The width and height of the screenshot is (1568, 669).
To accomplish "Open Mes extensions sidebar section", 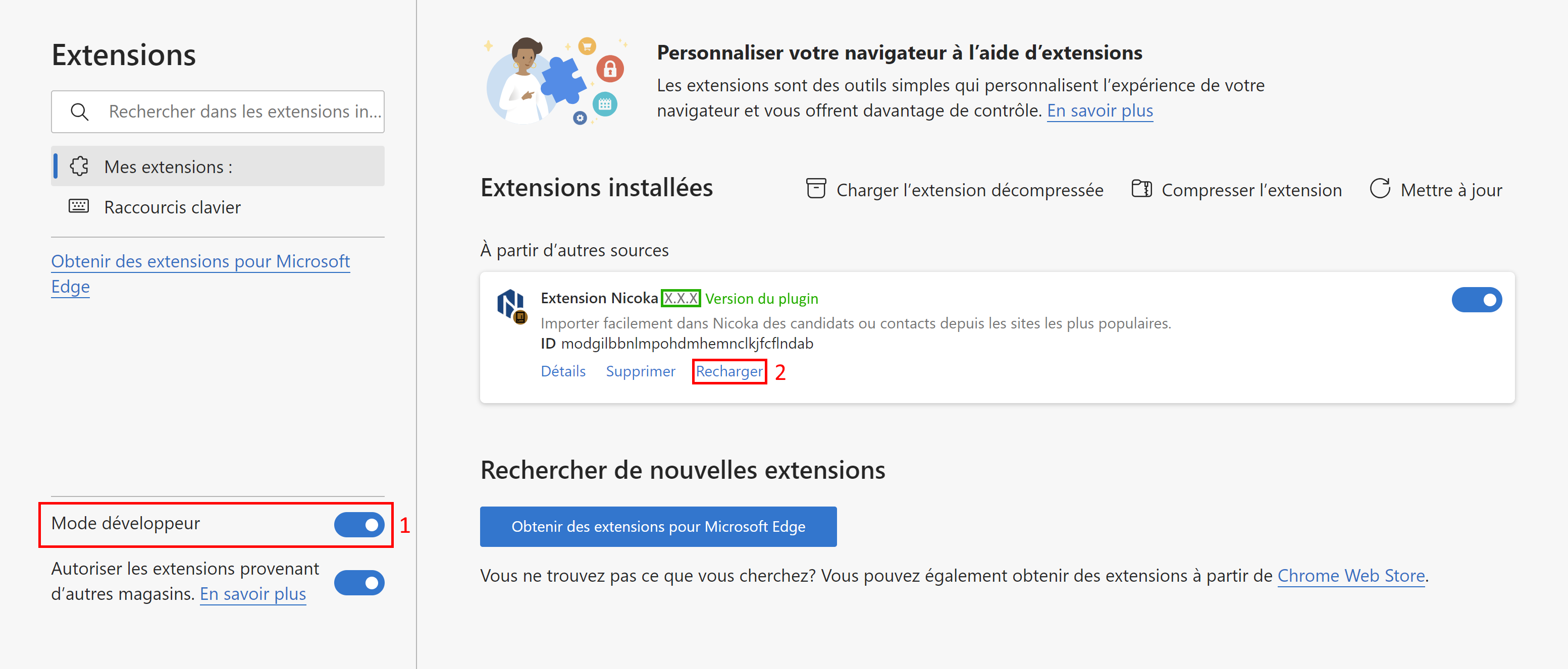I will click(x=218, y=166).
